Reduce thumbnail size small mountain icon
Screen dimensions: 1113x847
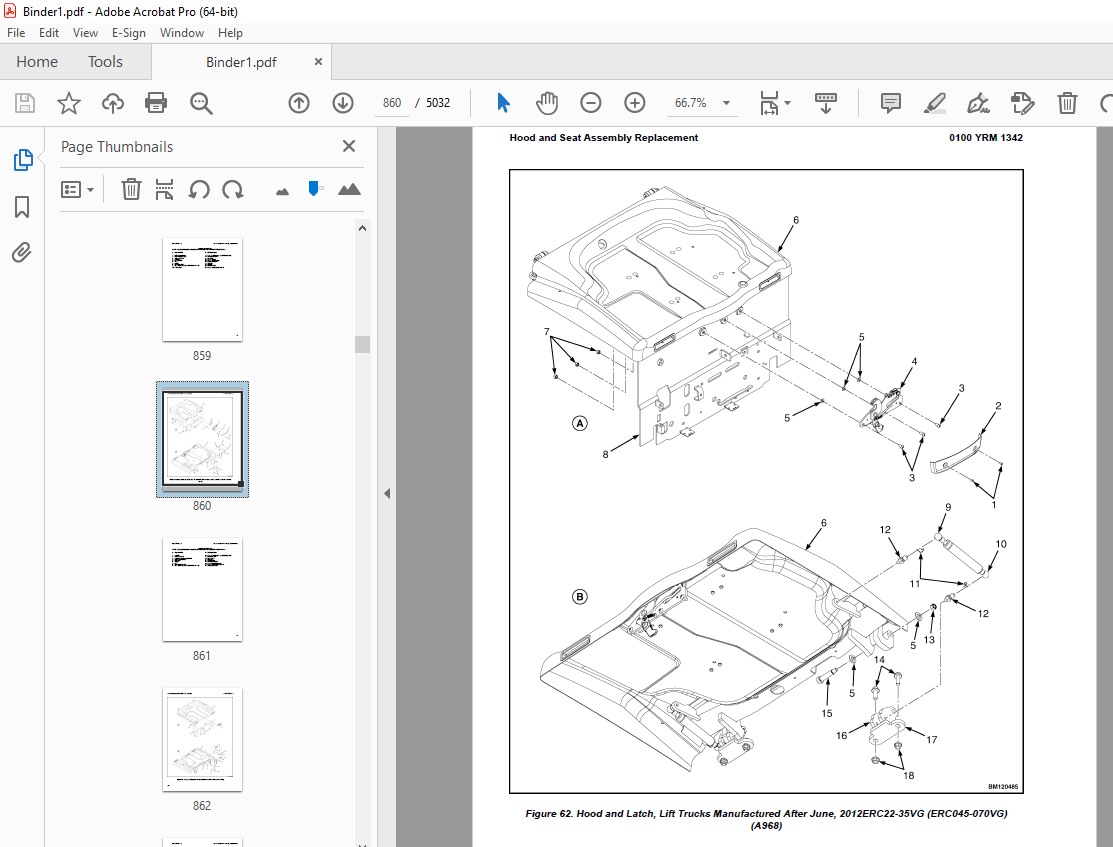pos(283,191)
